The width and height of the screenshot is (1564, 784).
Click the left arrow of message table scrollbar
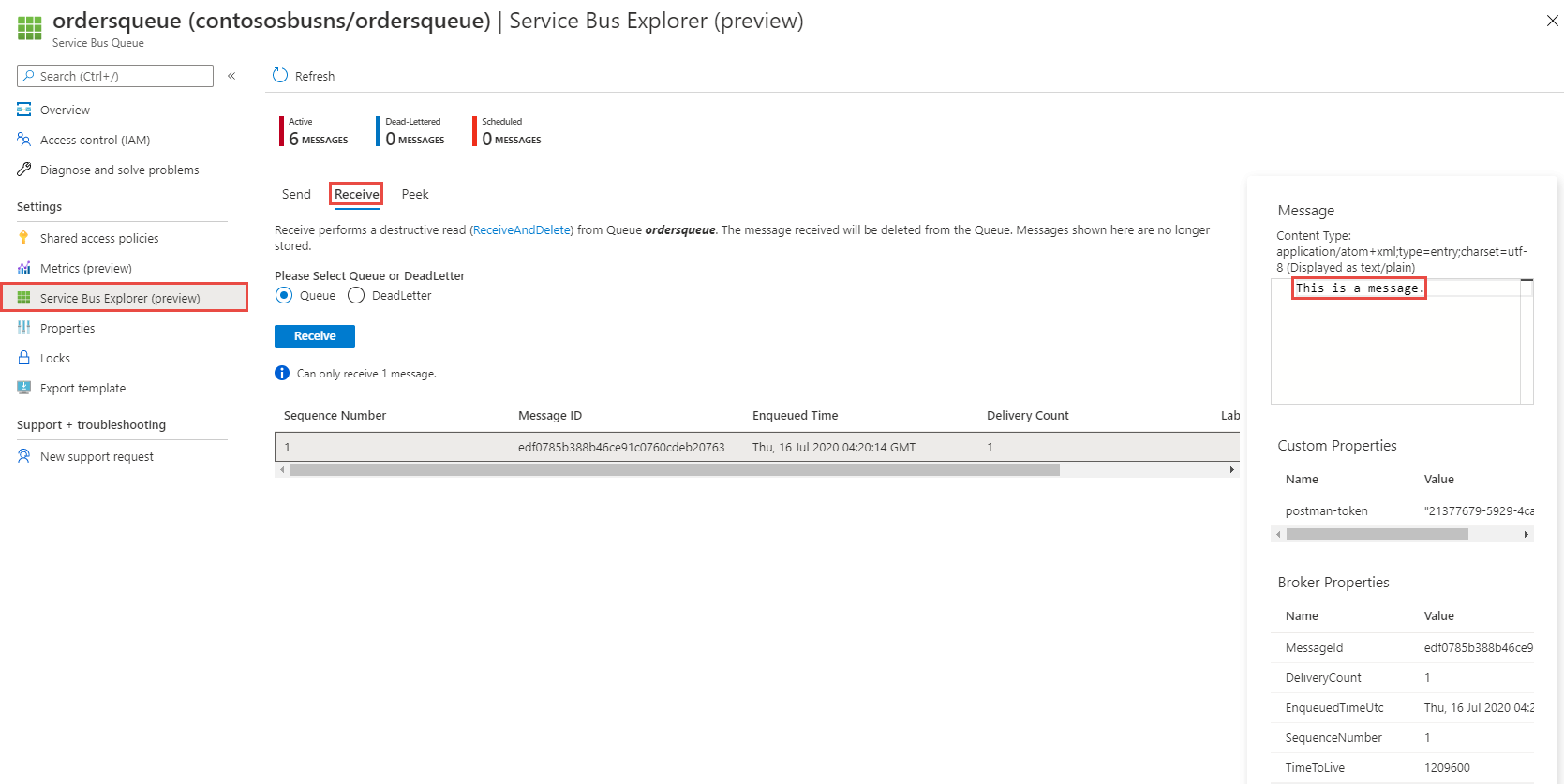pyautogui.click(x=282, y=470)
